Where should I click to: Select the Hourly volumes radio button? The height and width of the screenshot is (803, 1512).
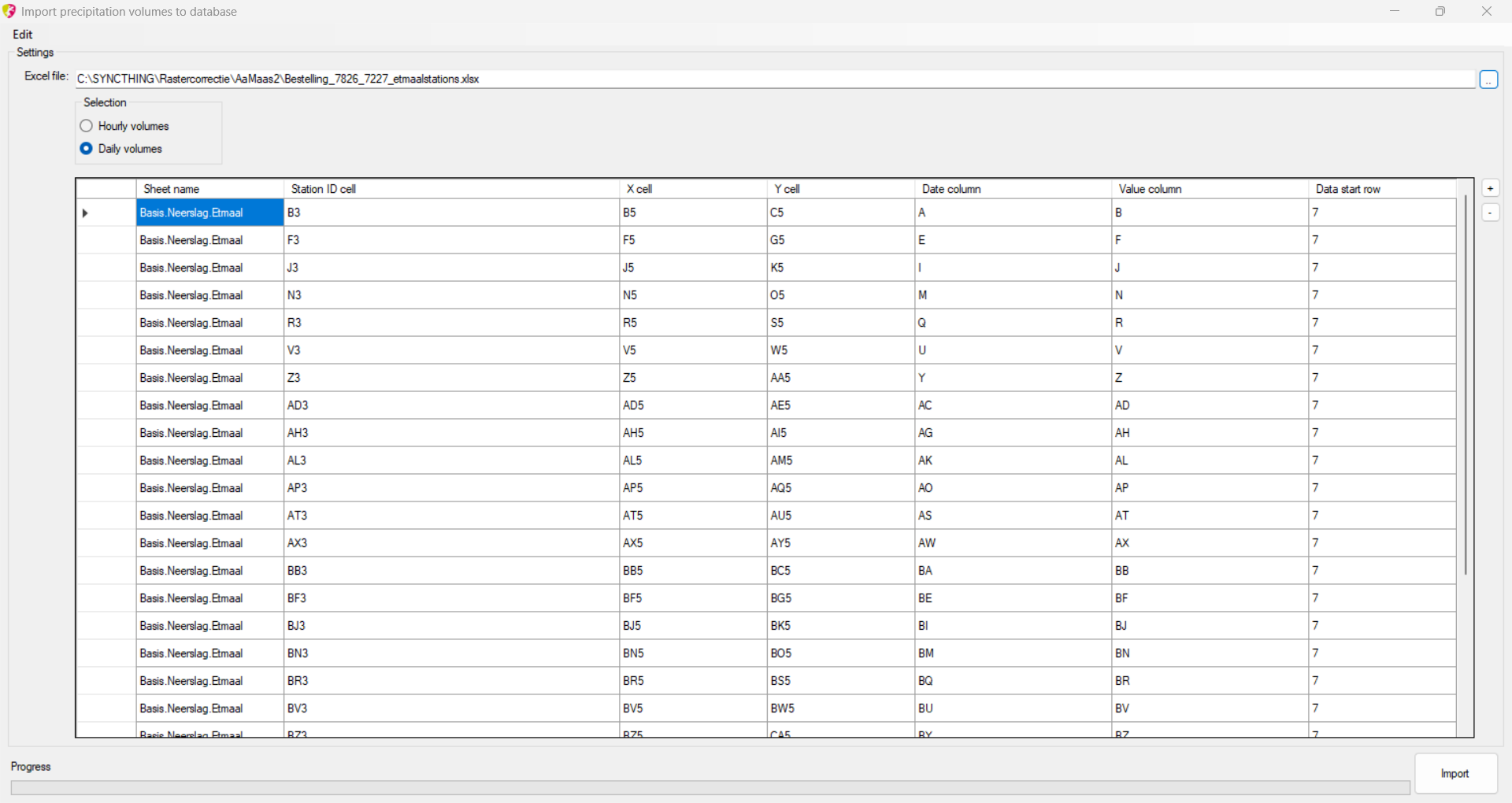(x=87, y=126)
